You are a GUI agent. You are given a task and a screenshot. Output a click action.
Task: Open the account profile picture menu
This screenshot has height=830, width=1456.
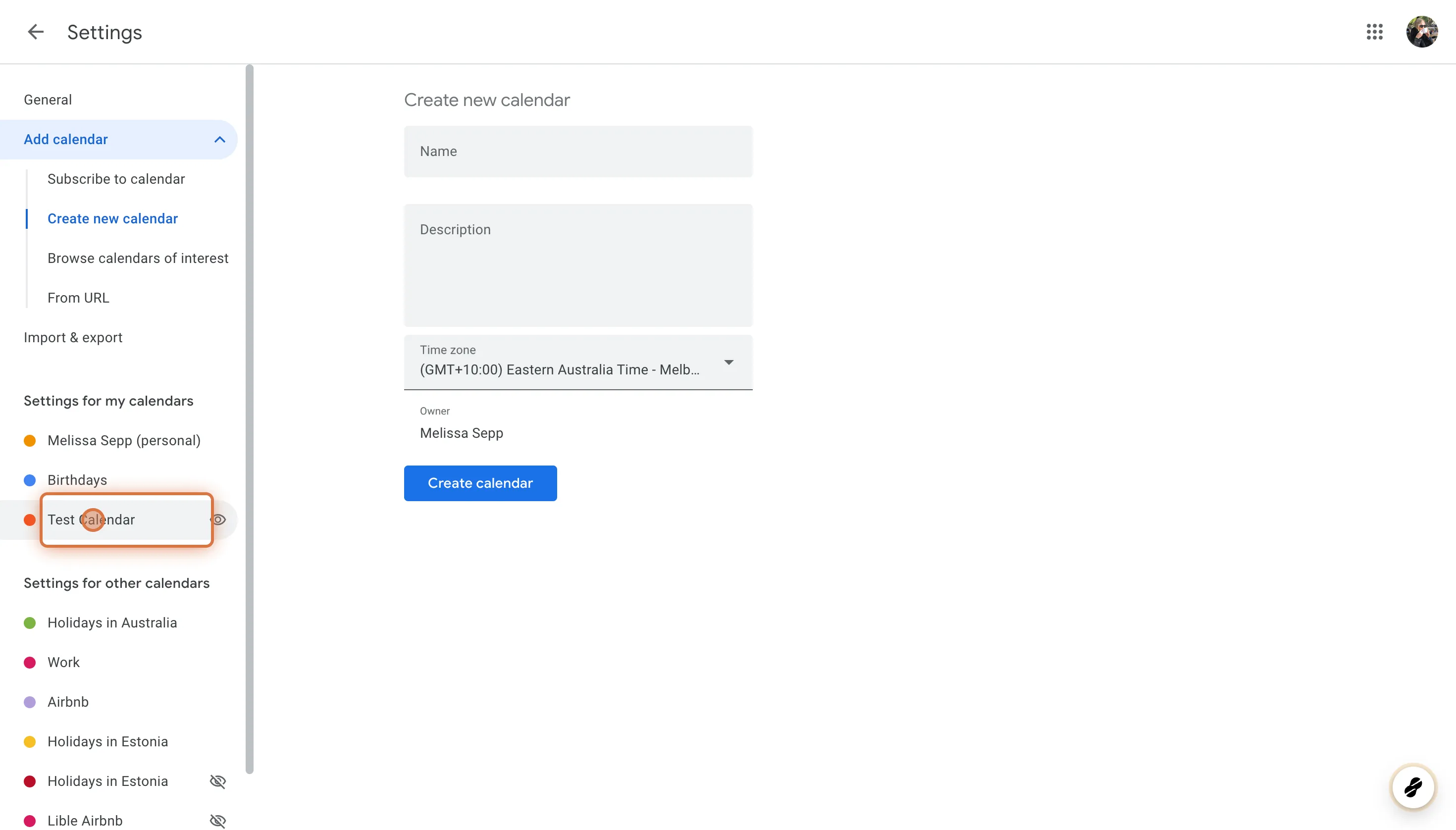(x=1422, y=32)
